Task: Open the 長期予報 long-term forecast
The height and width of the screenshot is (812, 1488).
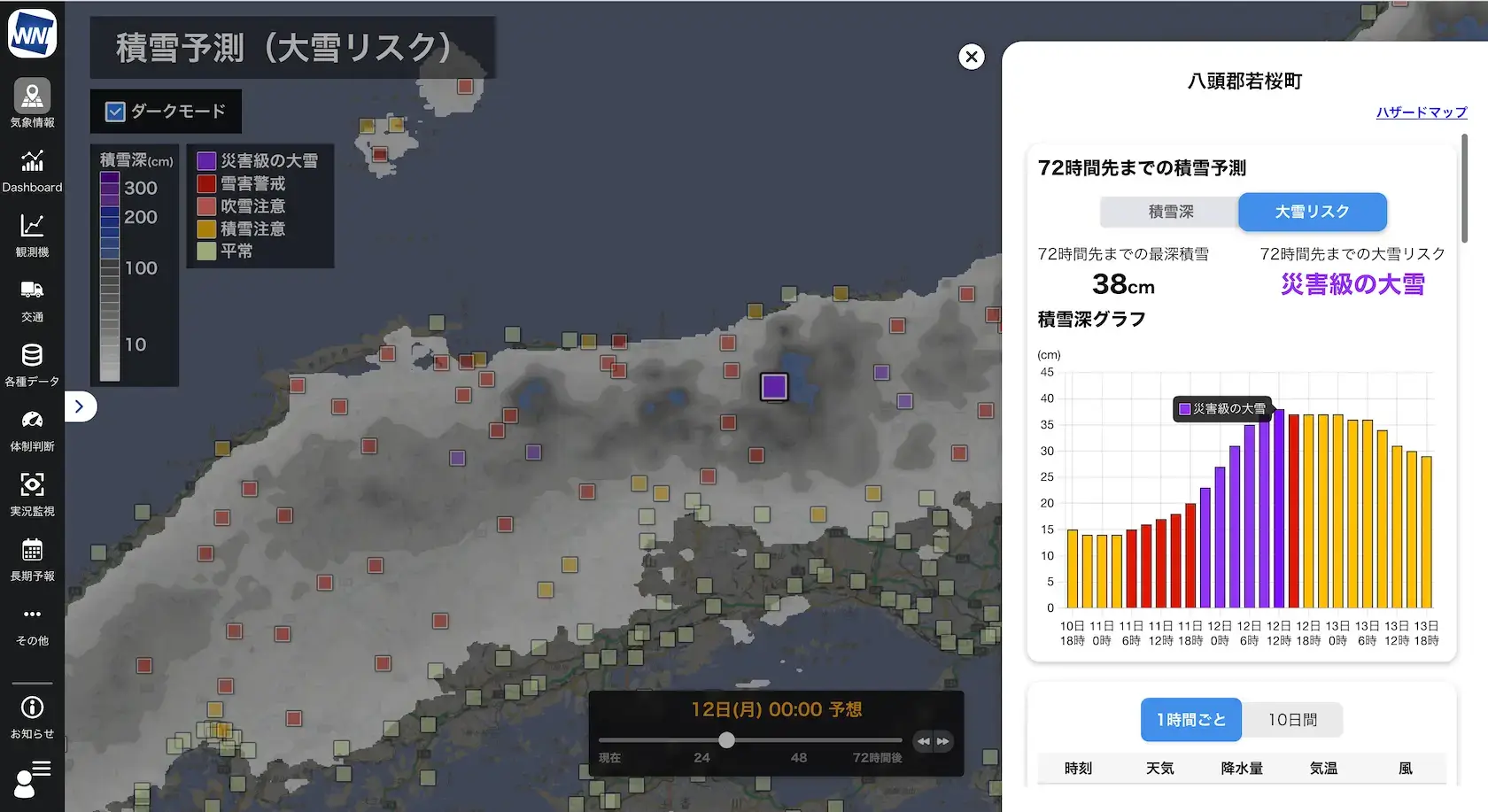Action: point(33,559)
